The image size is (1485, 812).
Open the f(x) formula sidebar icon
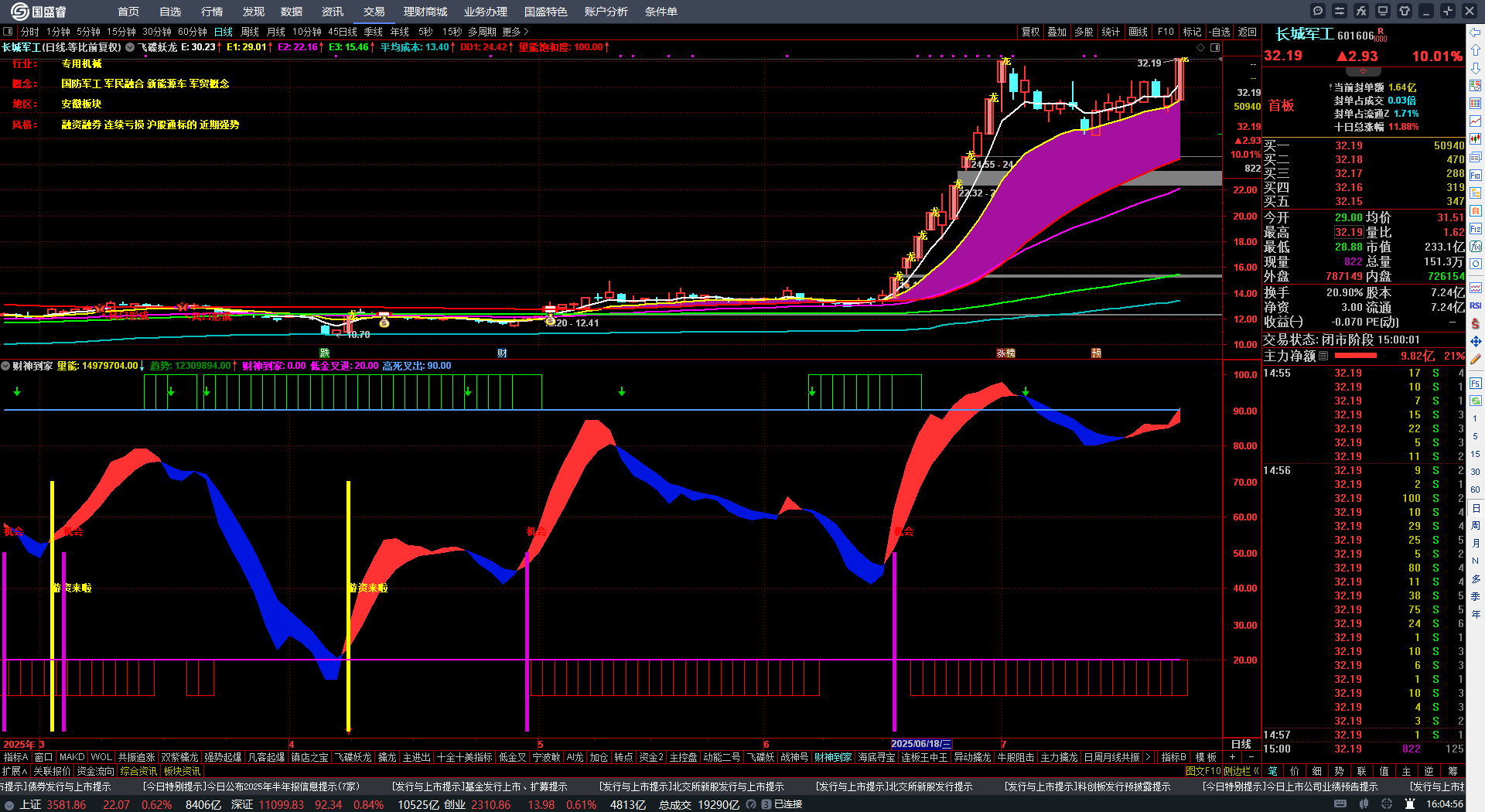pos(1476,247)
